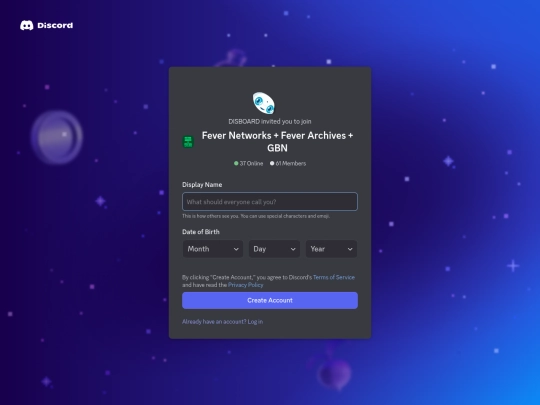This screenshot has width=540, height=405.
Task: Click the DISBOARD inviter avatar
Action: (x=264, y=103)
